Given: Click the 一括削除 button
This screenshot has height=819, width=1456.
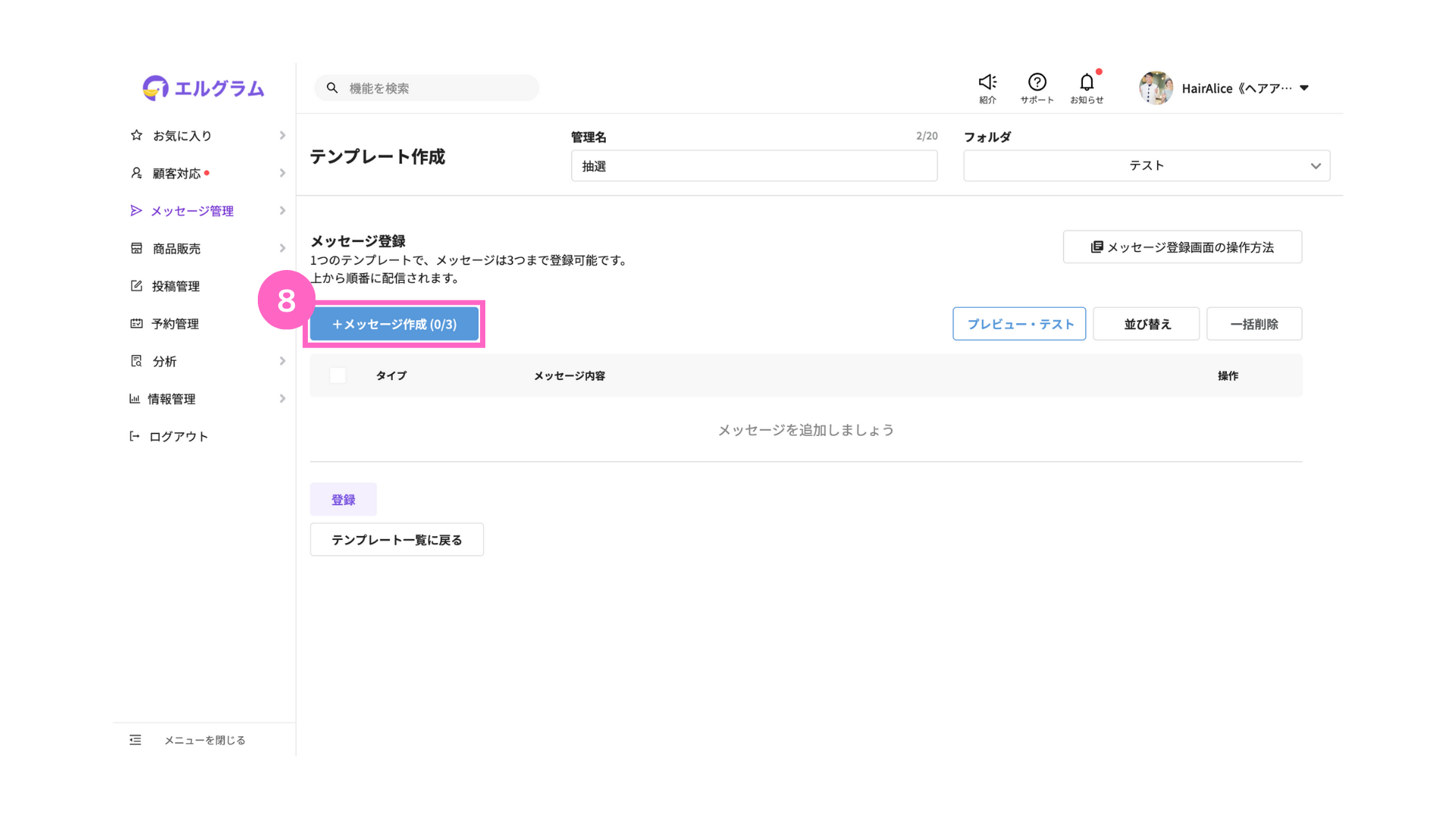Looking at the screenshot, I should coord(1254,324).
